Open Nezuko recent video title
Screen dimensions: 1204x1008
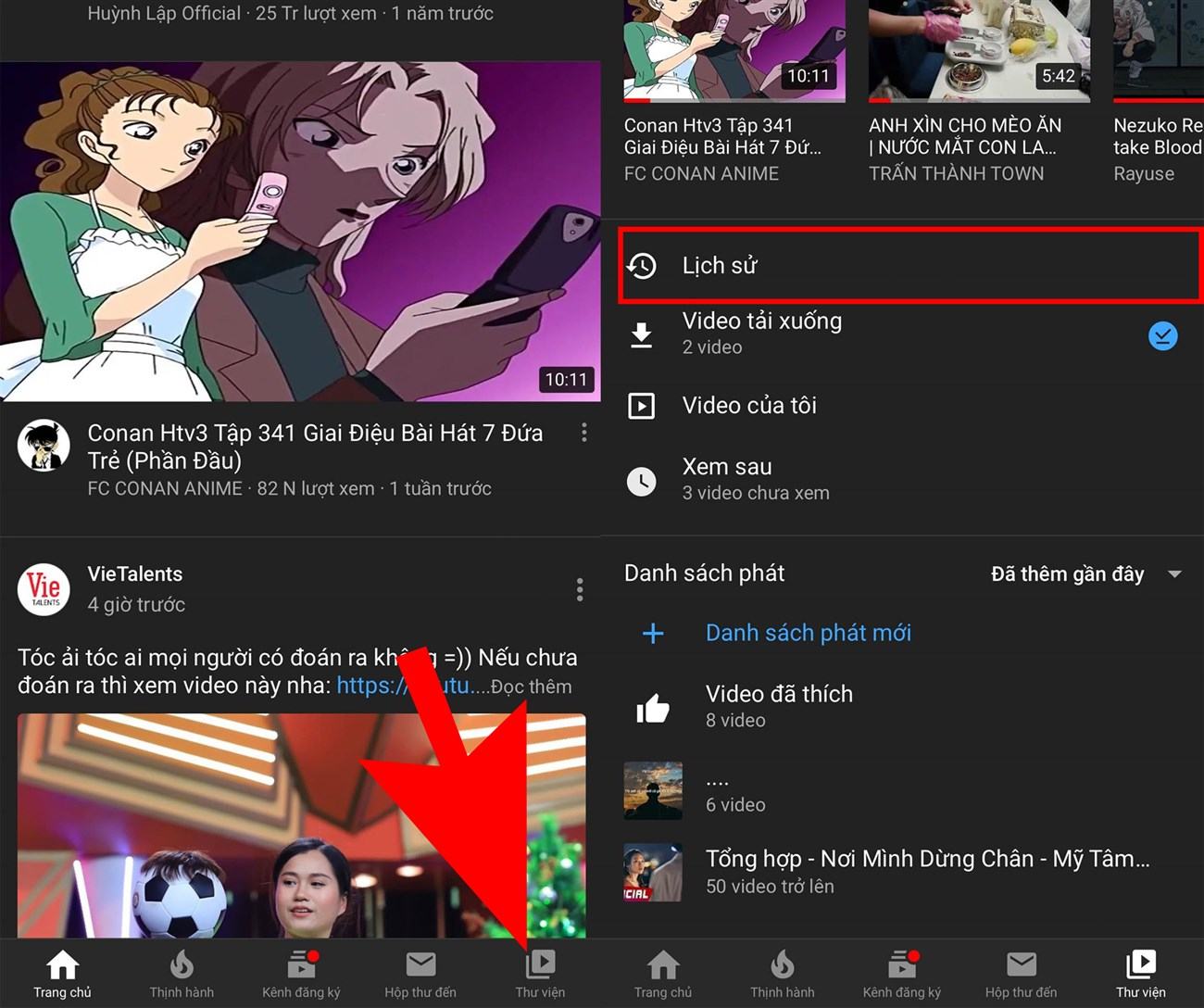point(1158,136)
